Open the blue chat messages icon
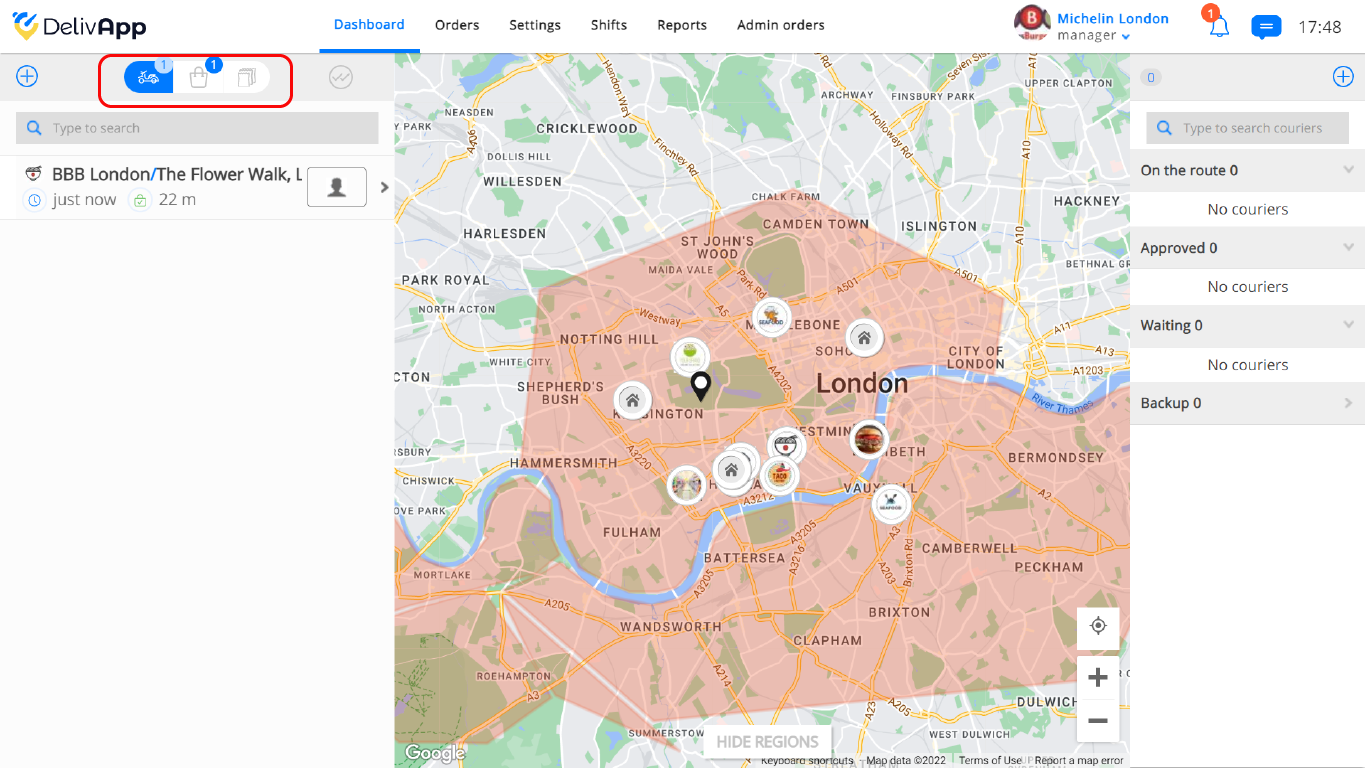Screen dimensions: 1365x768 1266,27
